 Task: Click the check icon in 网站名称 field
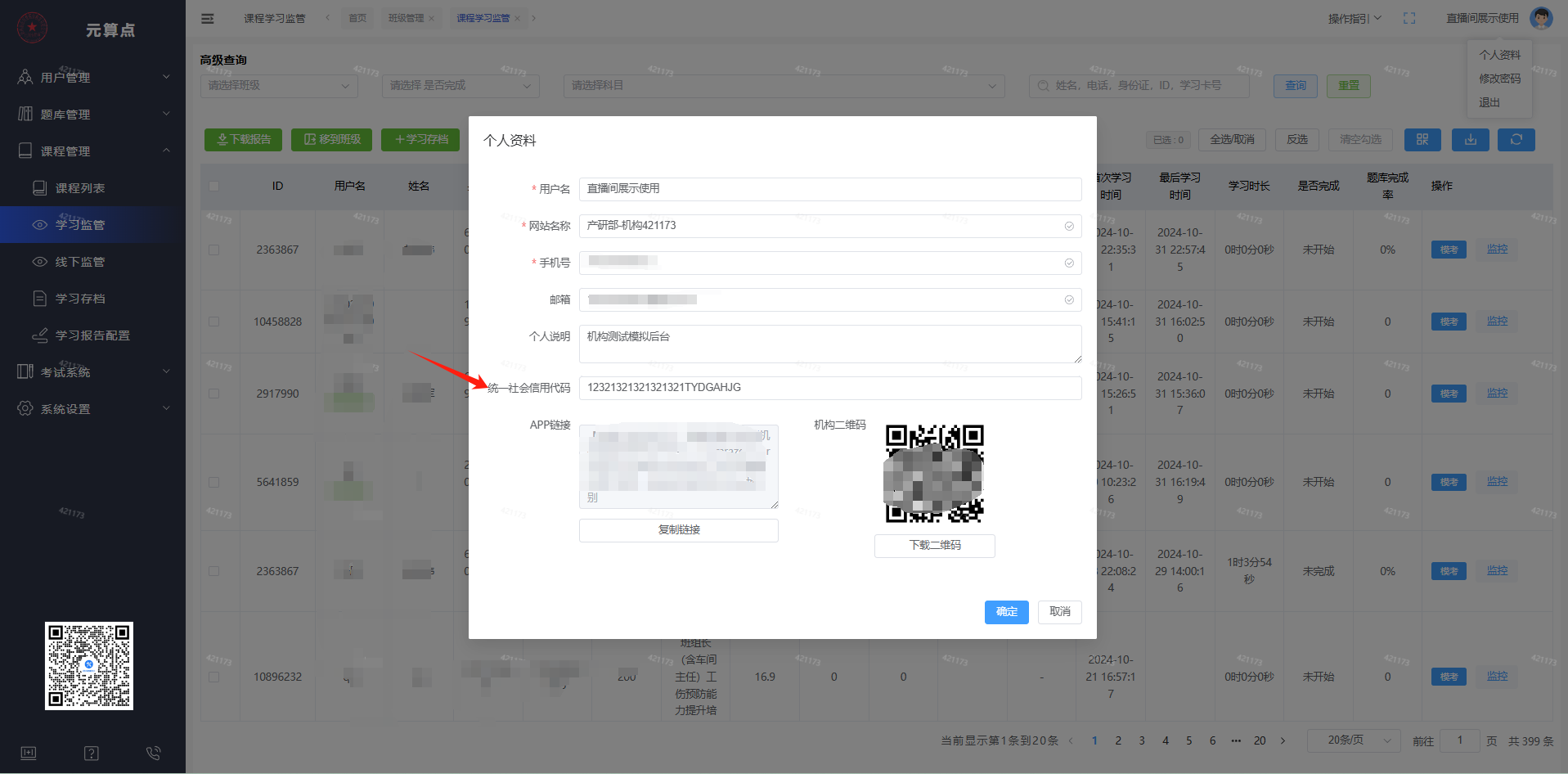pyautogui.click(x=1069, y=226)
